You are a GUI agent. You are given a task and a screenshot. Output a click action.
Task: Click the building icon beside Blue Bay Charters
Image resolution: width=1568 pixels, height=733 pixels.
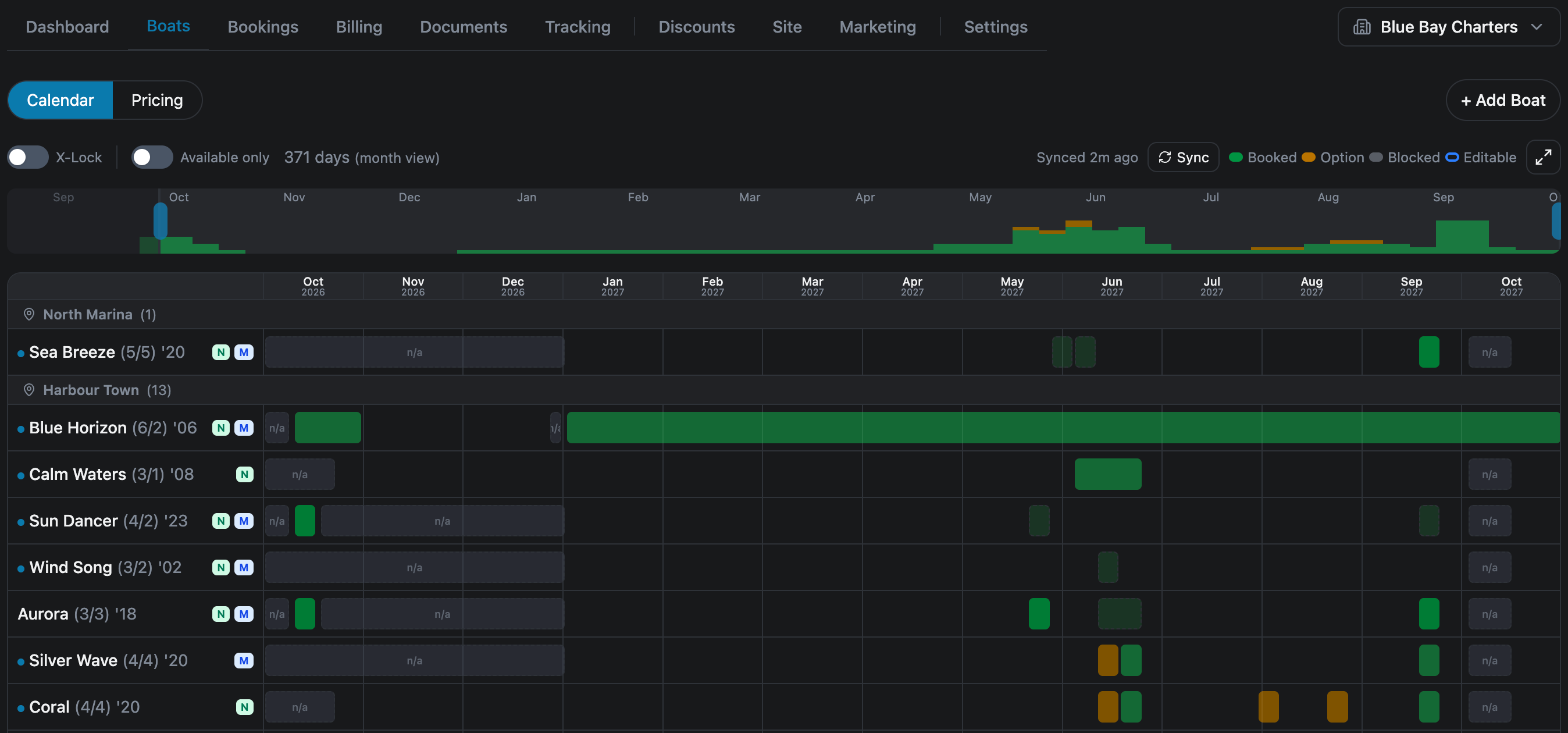[1362, 27]
